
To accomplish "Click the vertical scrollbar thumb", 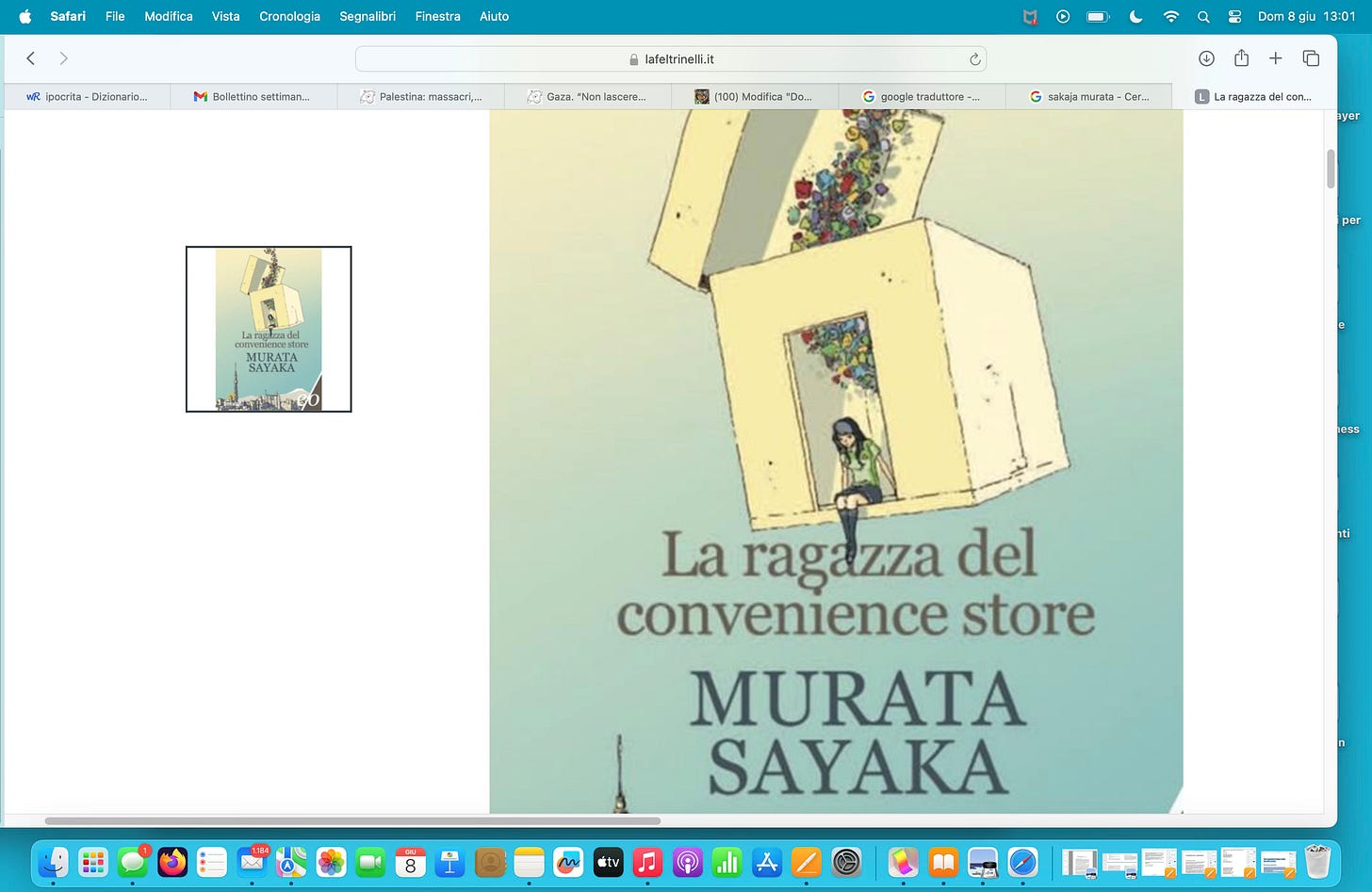I will click(1331, 169).
